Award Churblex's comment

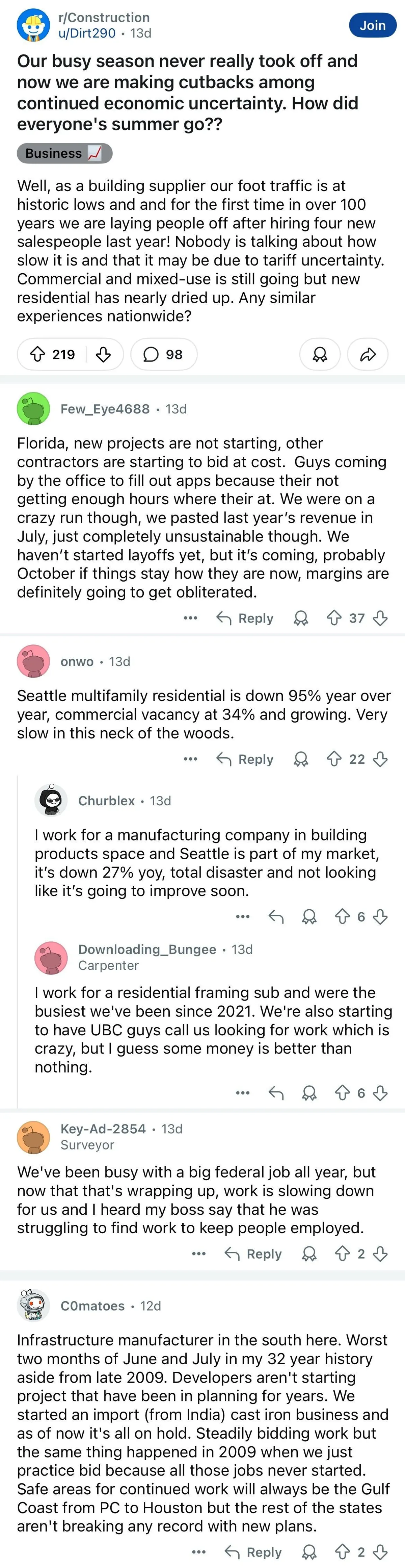[x=309, y=917]
